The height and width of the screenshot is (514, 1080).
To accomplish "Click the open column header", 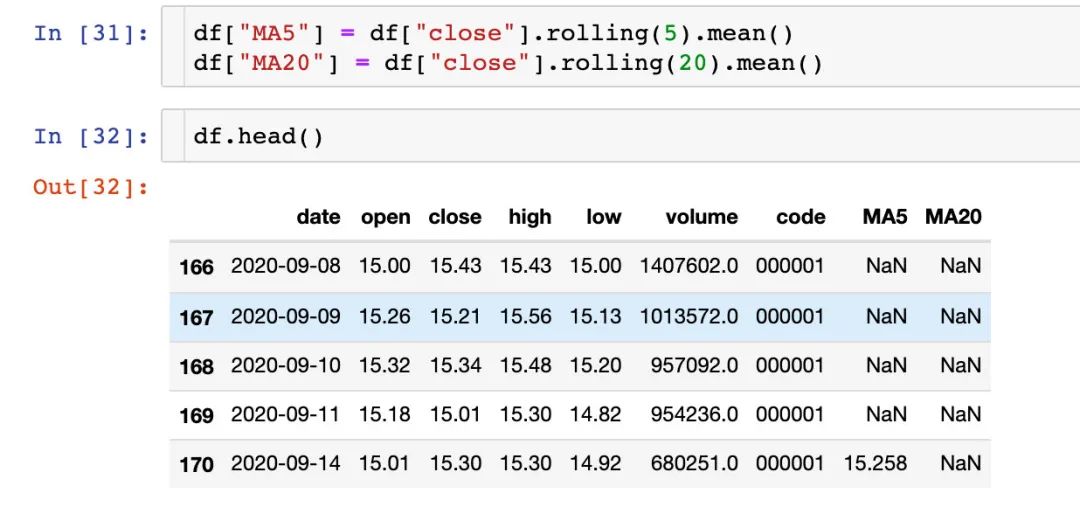I will coord(385,217).
